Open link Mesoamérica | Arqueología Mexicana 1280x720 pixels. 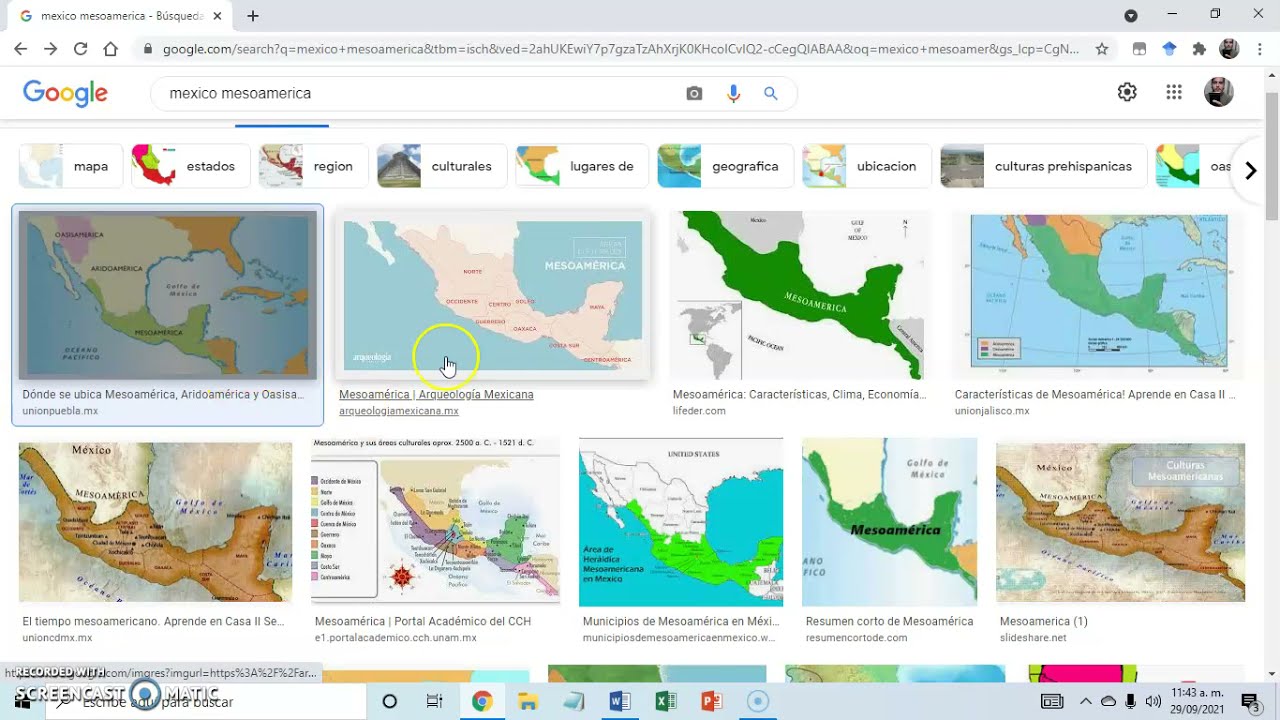pyautogui.click(x=436, y=394)
